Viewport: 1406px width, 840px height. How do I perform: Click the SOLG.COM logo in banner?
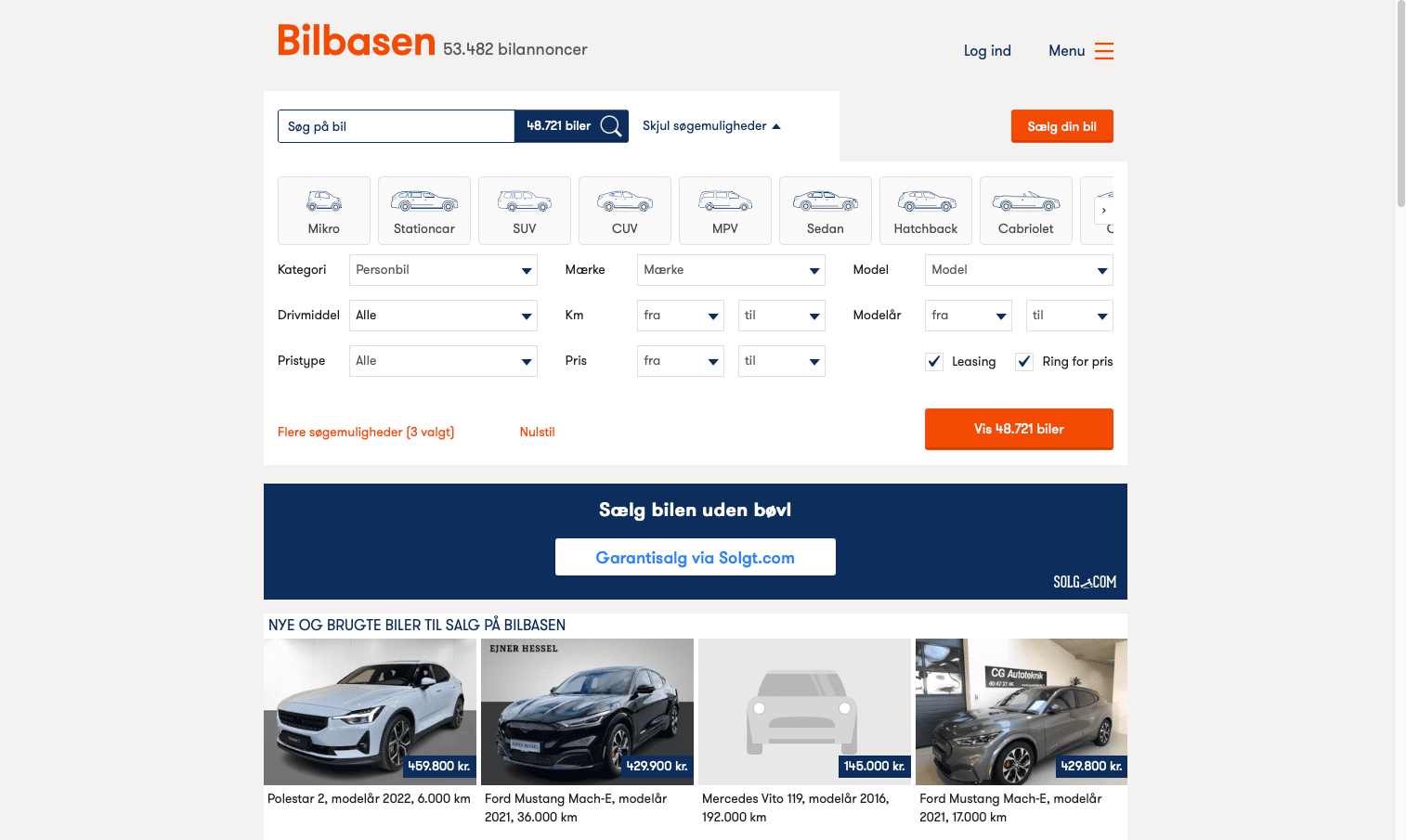[1084, 582]
